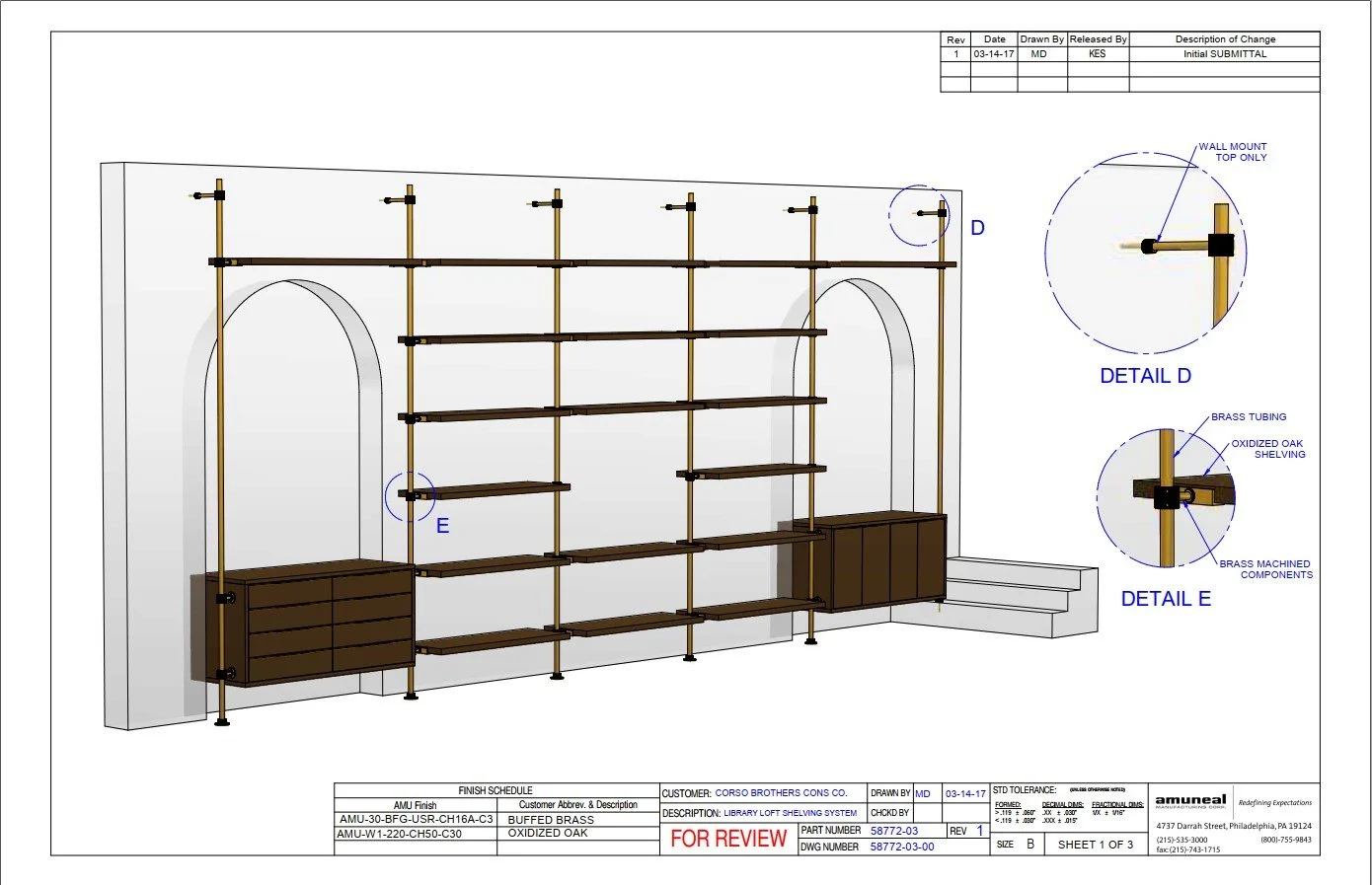Select the Customer Abbrev. & Description column header
The height and width of the screenshot is (885, 1372).
pyautogui.click(x=578, y=805)
